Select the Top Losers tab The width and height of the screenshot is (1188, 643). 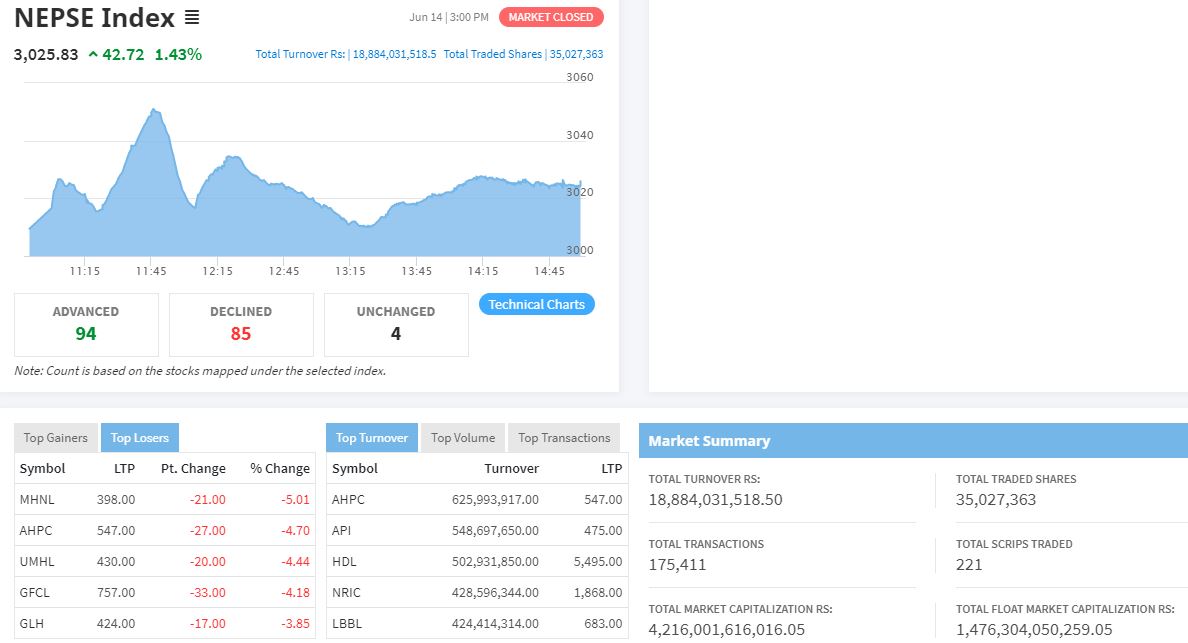point(139,438)
